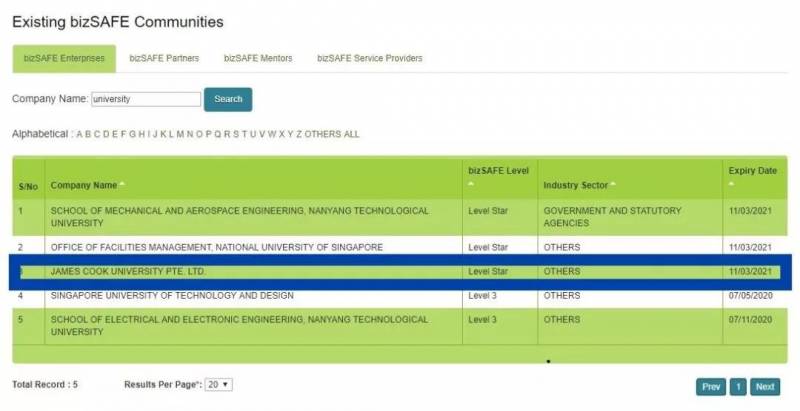Image resolution: width=800 pixels, height=411 pixels.
Task: Sort by Company Name column arrow
Action: (x=122, y=185)
